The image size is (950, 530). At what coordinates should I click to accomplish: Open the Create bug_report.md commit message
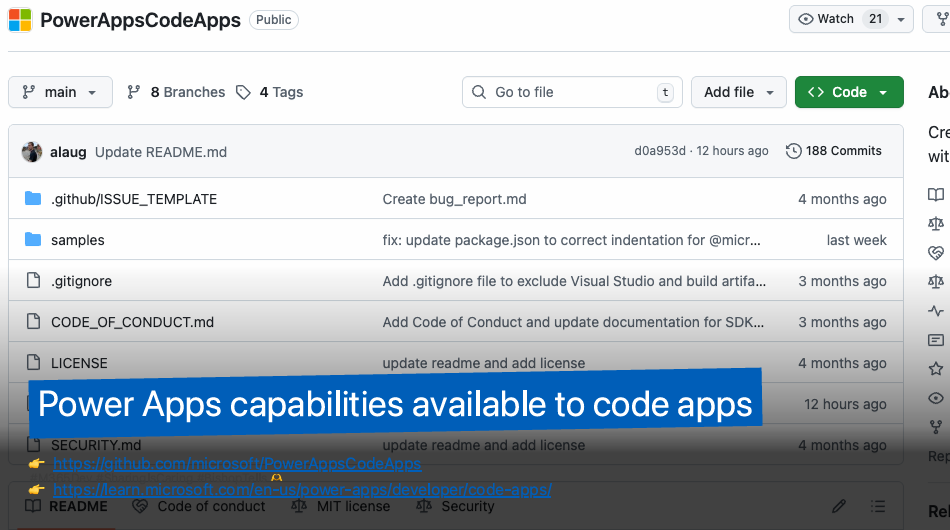tap(454, 199)
